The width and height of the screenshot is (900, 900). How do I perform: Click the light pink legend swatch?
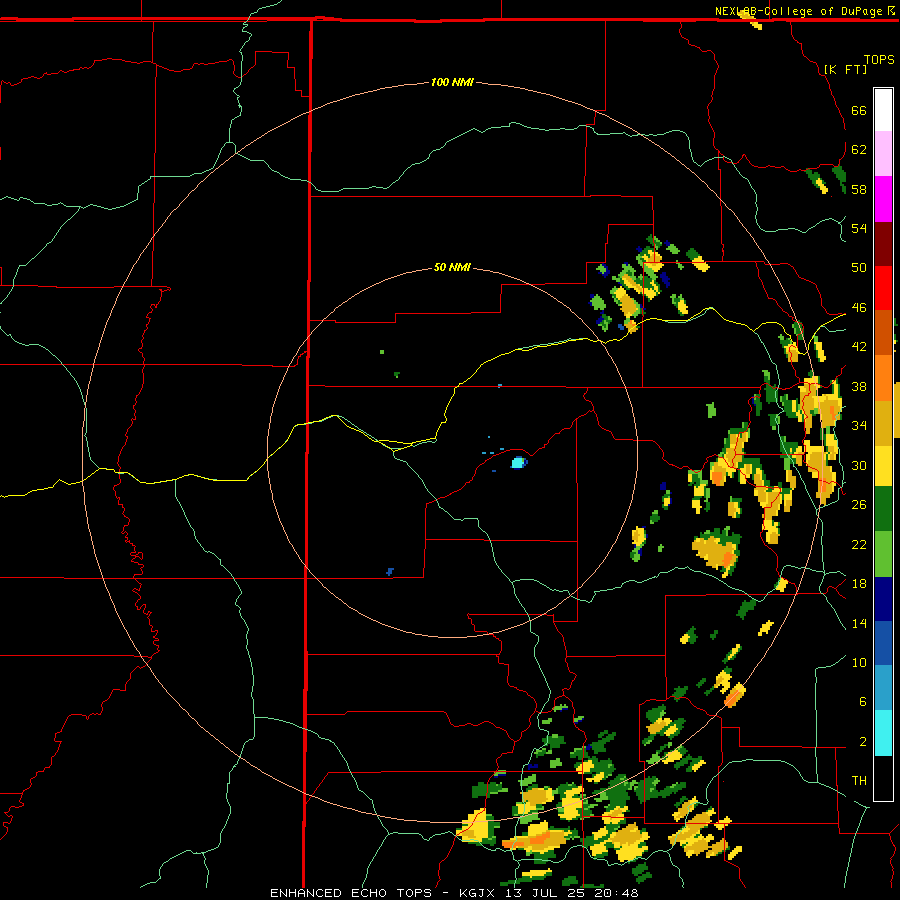[x=883, y=153]
